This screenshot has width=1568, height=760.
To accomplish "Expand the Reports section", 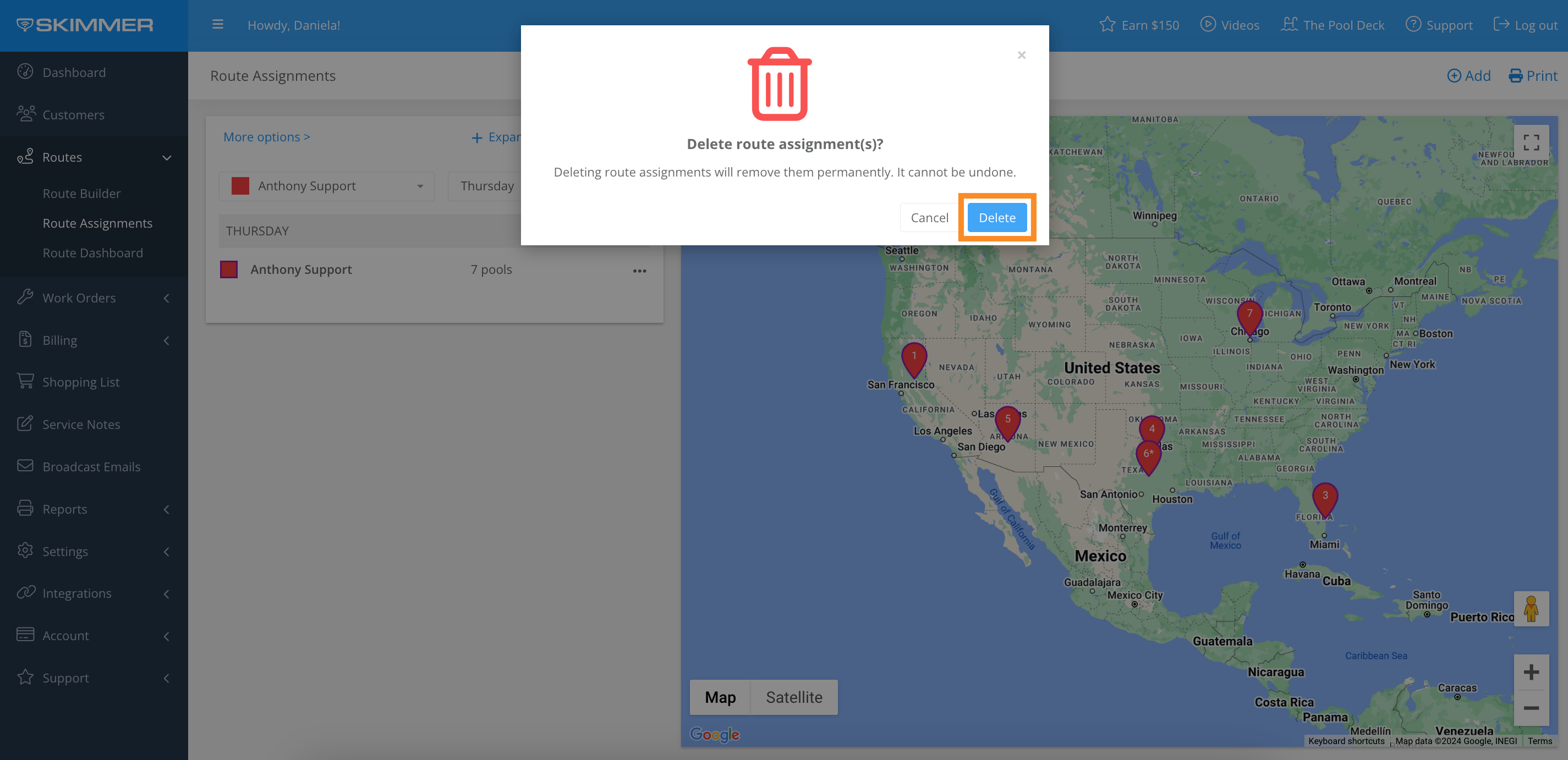I will point(94,509).
